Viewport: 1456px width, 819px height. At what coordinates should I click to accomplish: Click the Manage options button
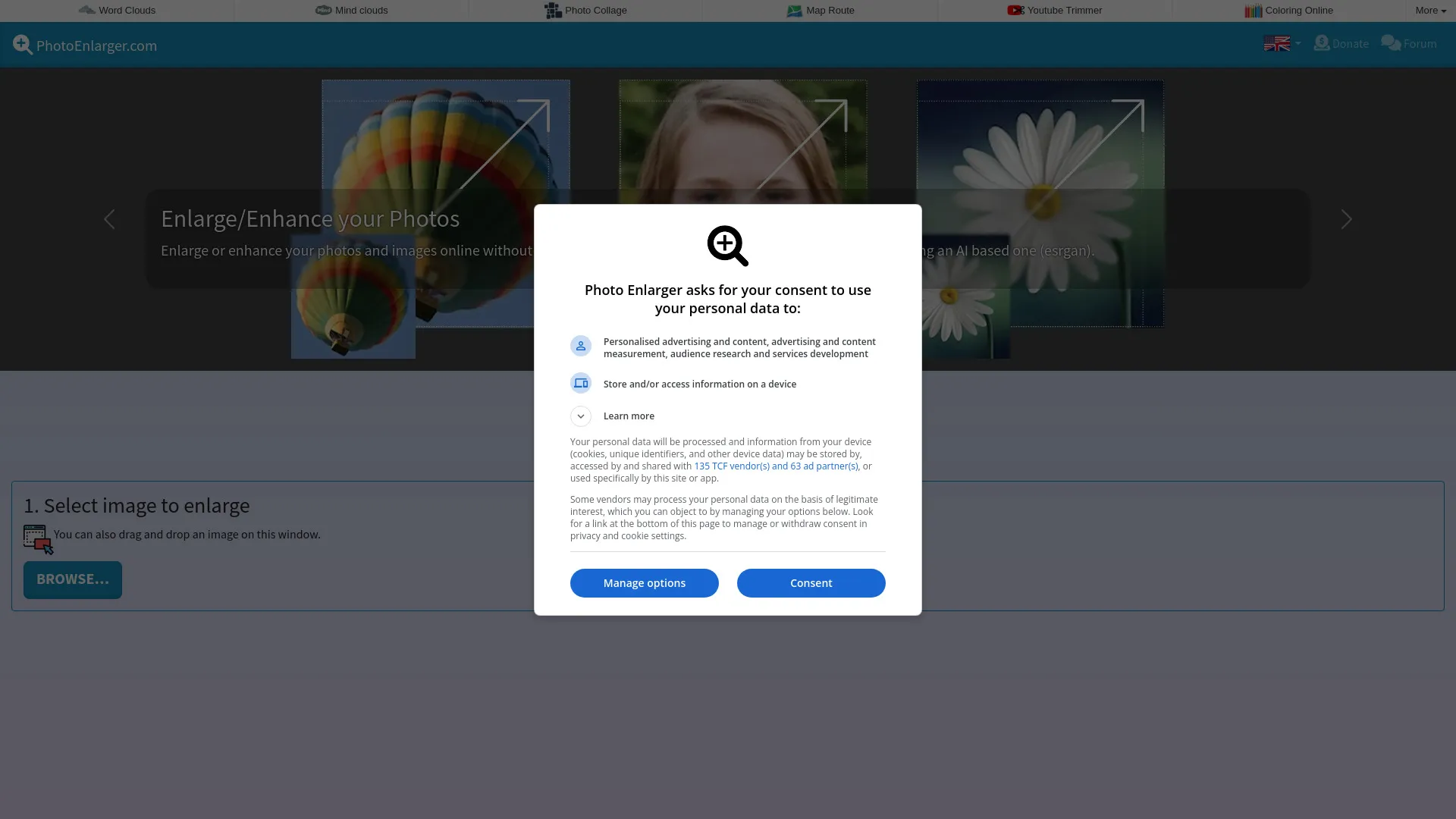point(644,582)
